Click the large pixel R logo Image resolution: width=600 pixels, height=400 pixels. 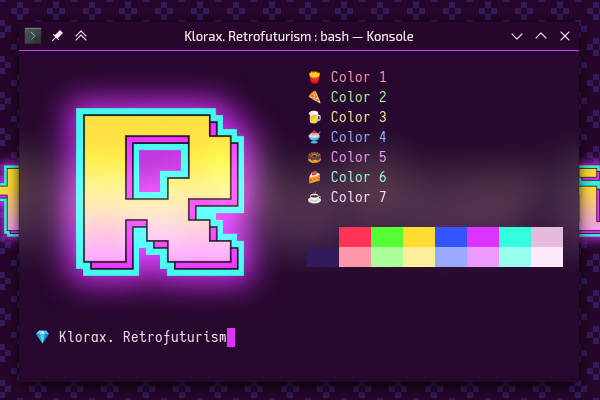160,192
